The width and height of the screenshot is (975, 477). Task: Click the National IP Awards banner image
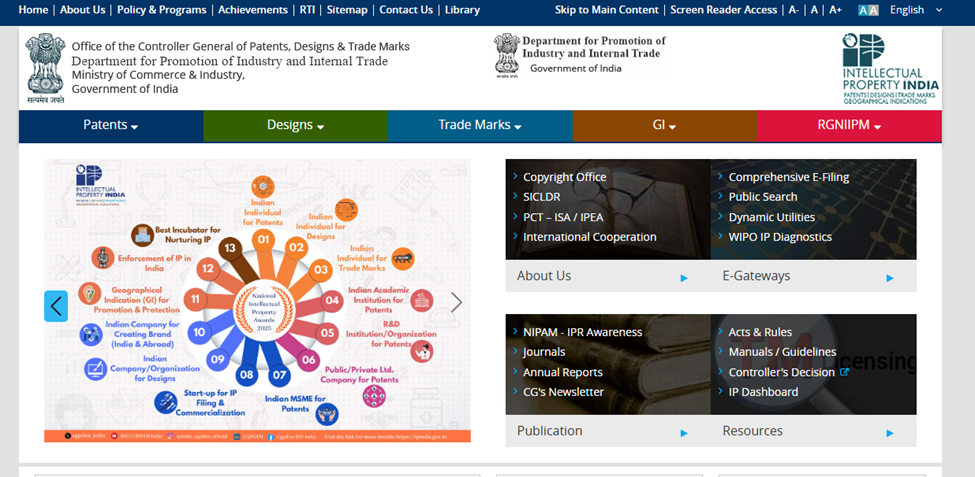[257, 300]
